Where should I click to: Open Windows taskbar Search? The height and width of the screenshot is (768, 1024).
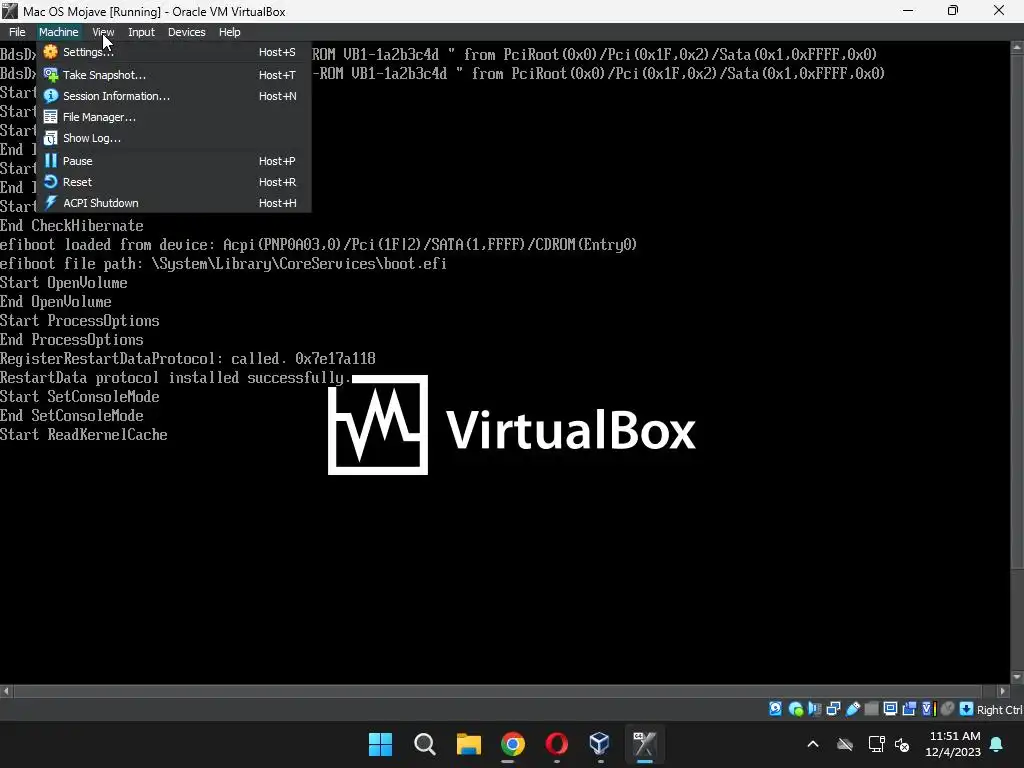click(x=424, y=744)
